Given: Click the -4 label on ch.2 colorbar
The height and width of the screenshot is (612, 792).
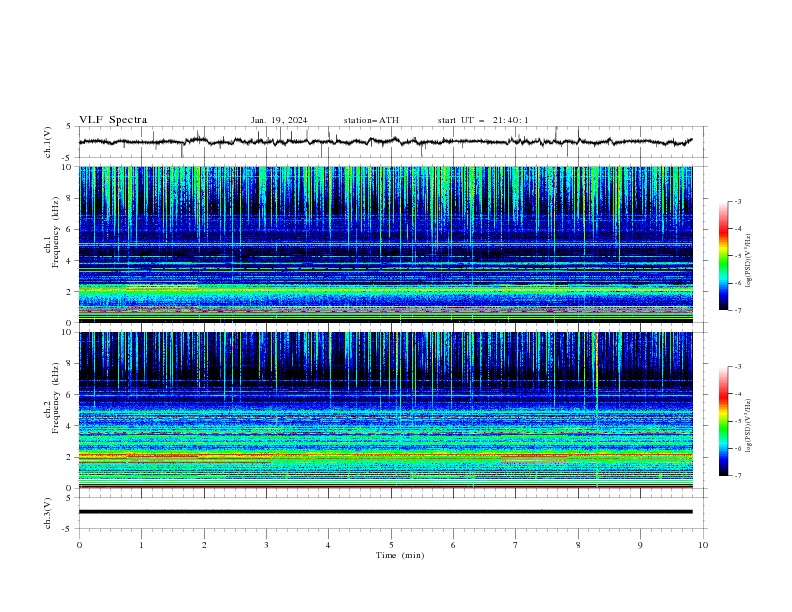Looking at the screenshot, I should pos(738,394).
